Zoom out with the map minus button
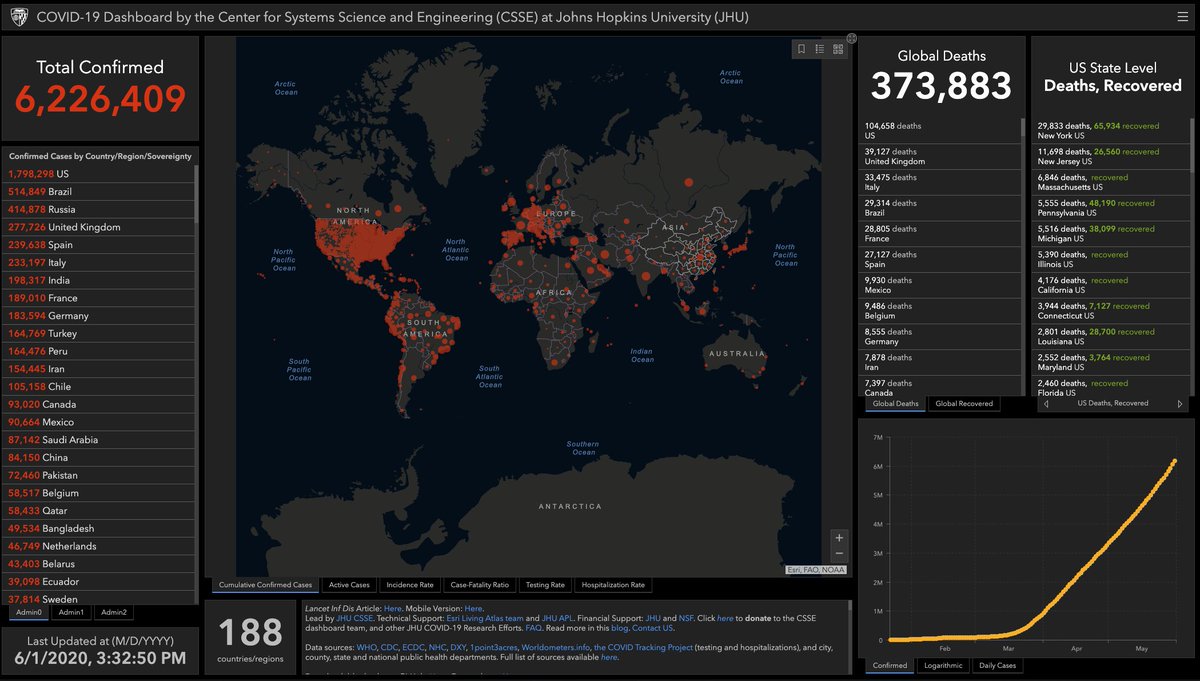Screen dimensions: 1200x681 pos(839,553)
